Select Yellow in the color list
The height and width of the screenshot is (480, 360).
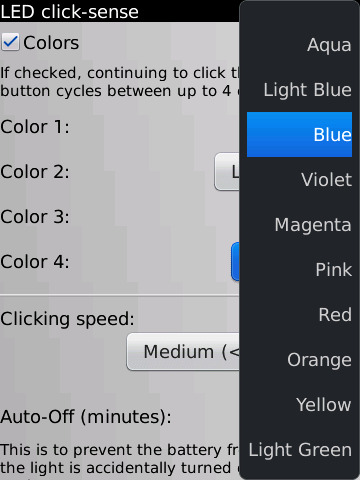pos(299,404)
